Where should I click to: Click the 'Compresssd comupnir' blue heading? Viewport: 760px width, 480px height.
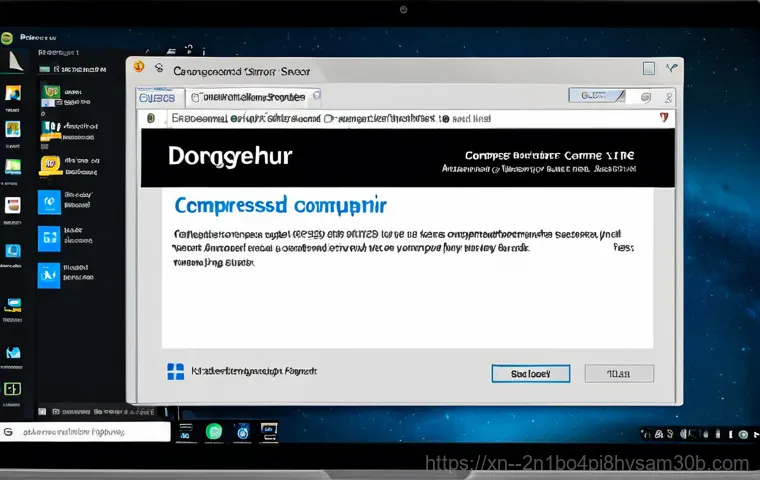280,206
